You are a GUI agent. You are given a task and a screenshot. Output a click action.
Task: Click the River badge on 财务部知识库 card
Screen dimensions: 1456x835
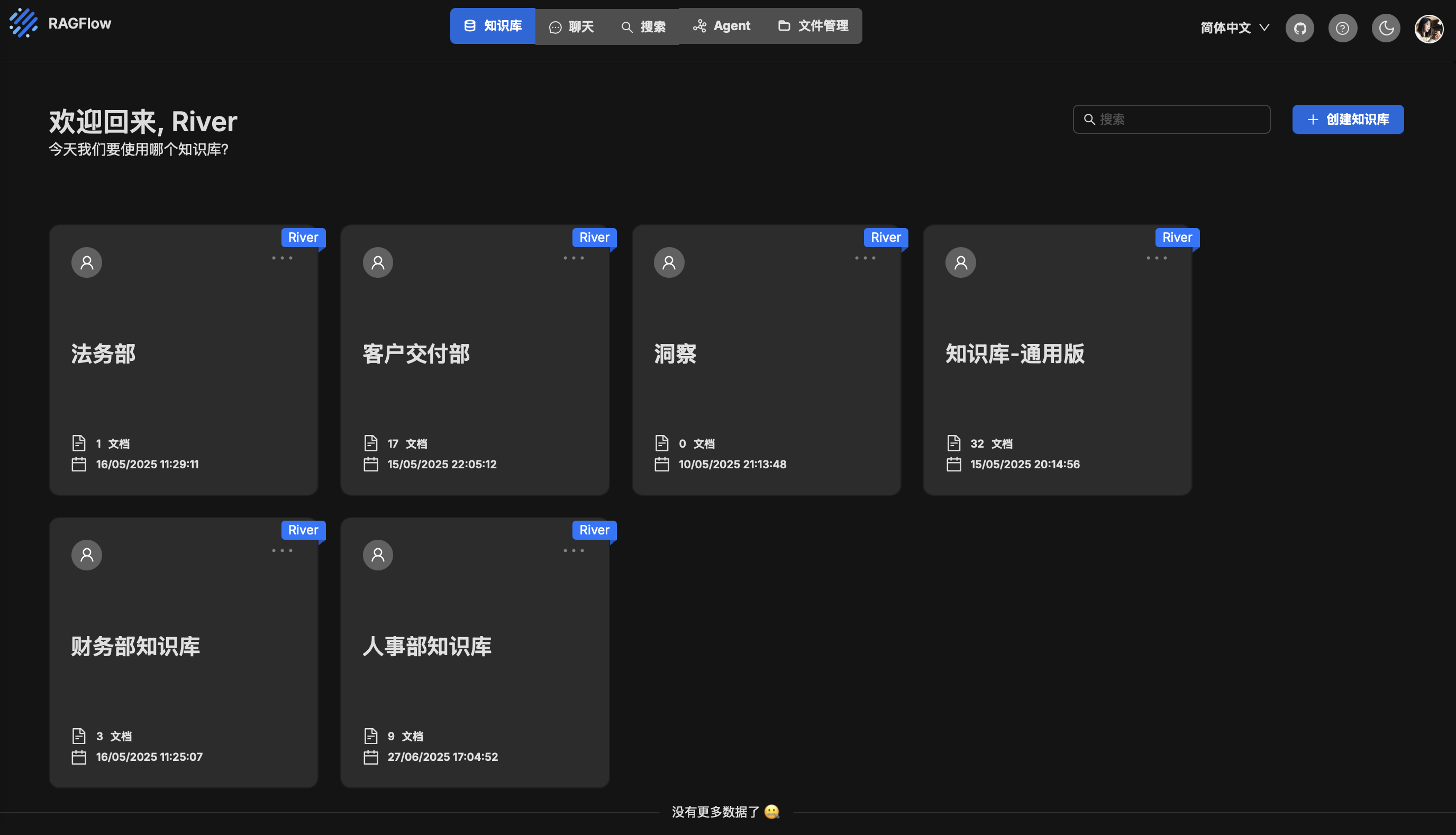tap(303, 529)
